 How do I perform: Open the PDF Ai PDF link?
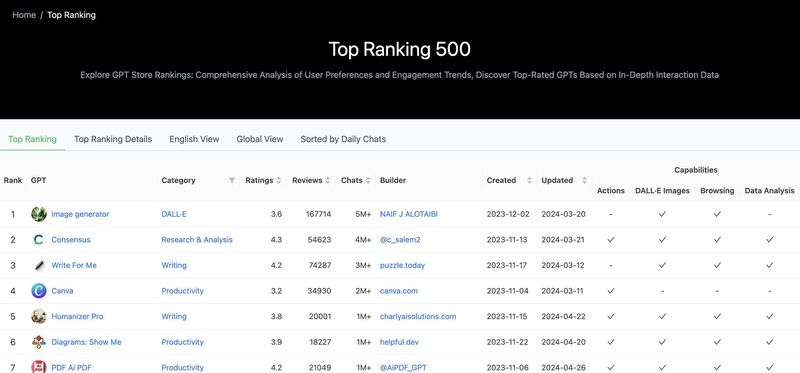[x=71, y=367]
